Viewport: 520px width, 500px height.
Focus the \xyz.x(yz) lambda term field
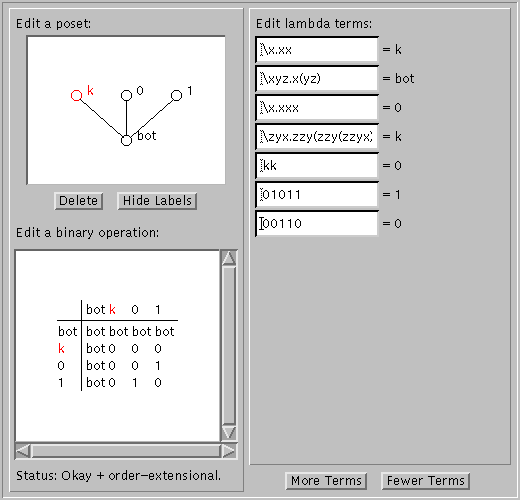click(x=317, y=79)
